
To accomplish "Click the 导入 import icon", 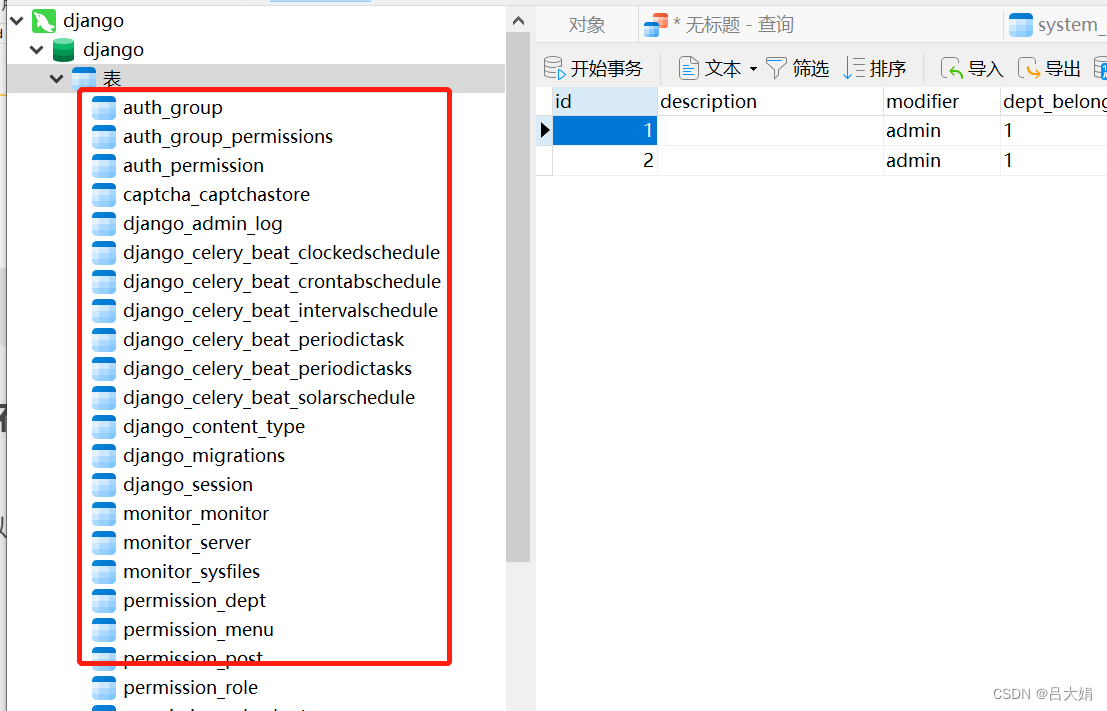I will (x=952, y=68).
